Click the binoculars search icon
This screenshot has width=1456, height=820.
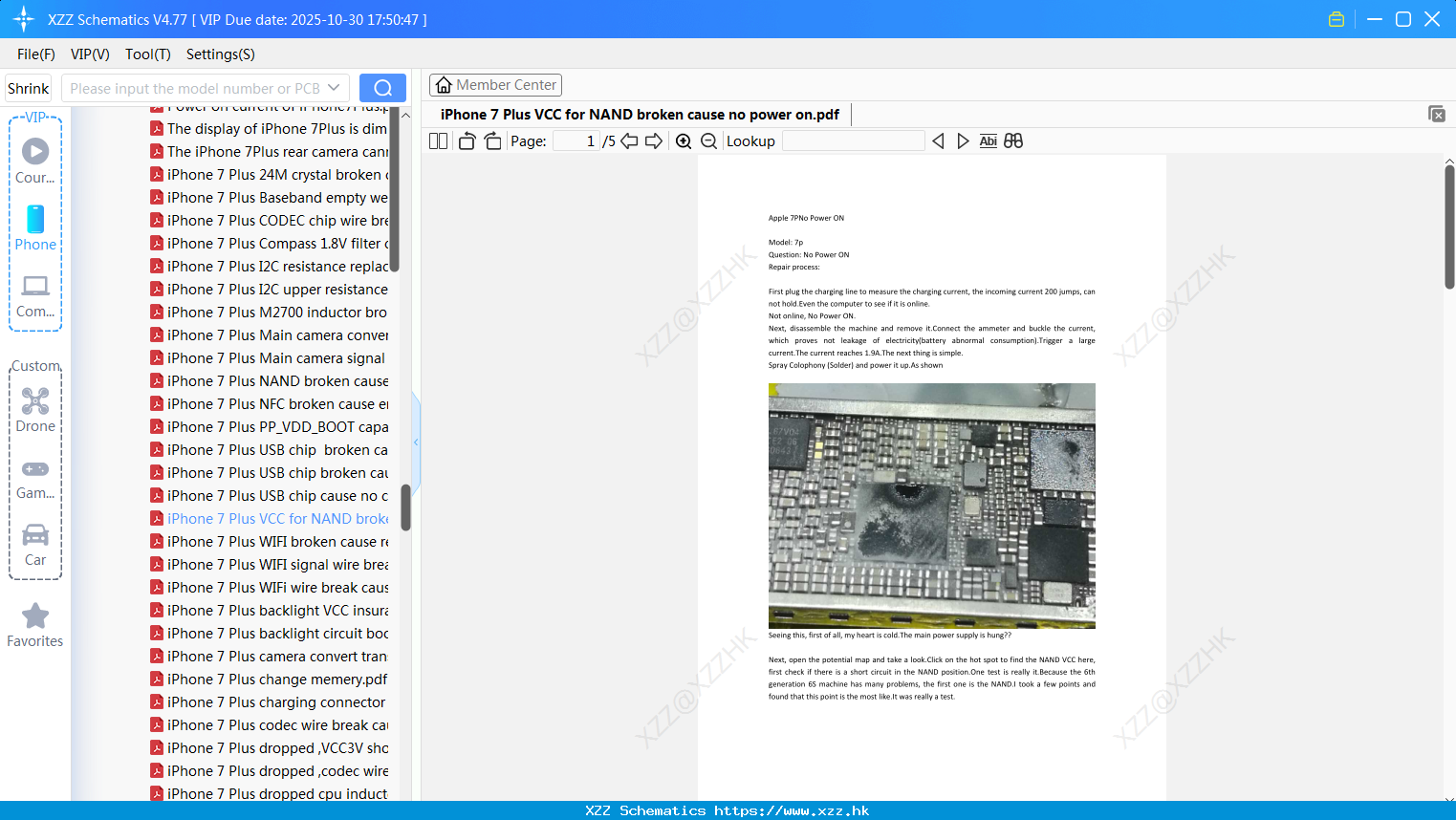tap(1013, 141)
